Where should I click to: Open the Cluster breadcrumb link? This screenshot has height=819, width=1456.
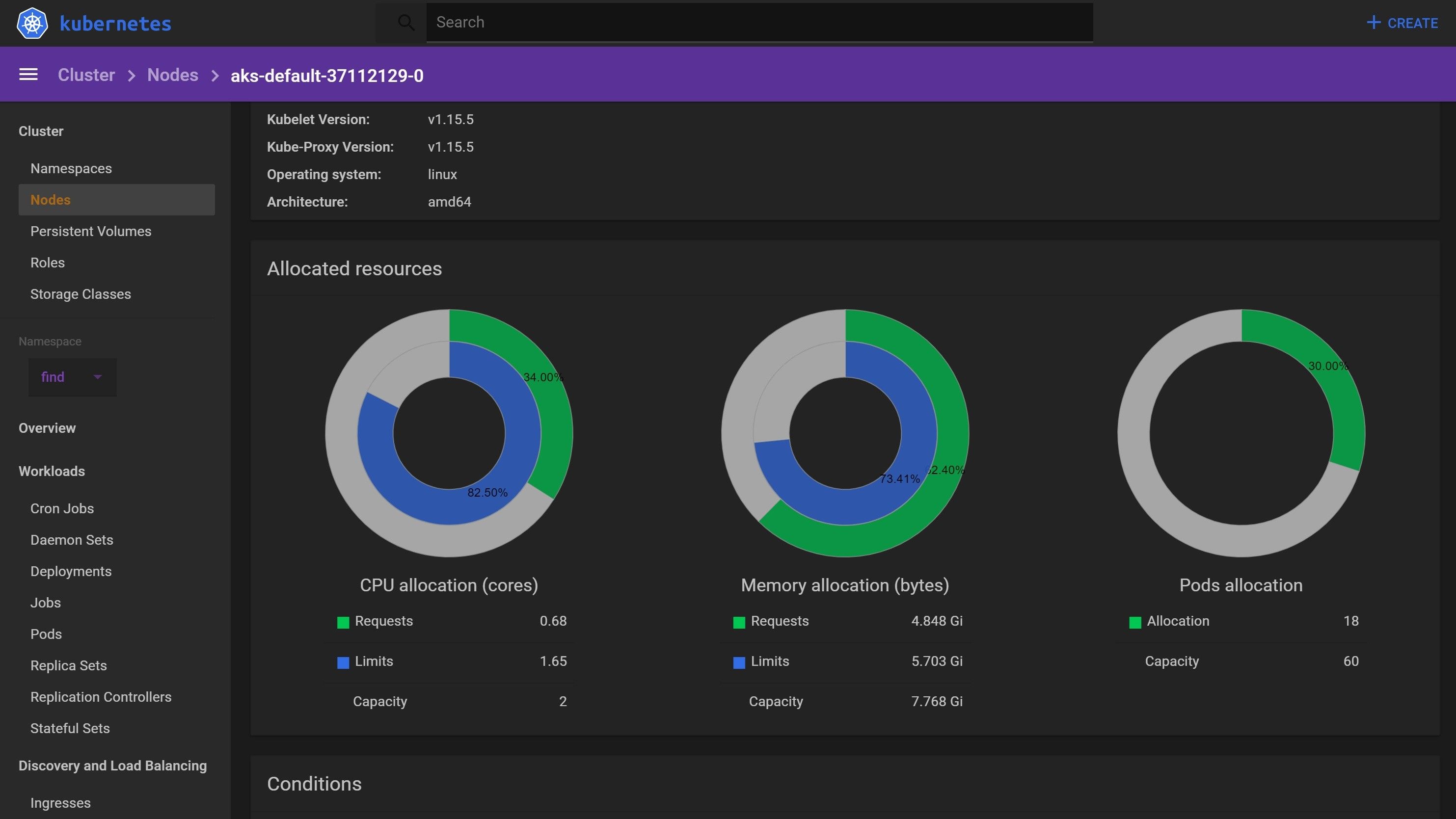pyautogui.click(x=86, y=75)
